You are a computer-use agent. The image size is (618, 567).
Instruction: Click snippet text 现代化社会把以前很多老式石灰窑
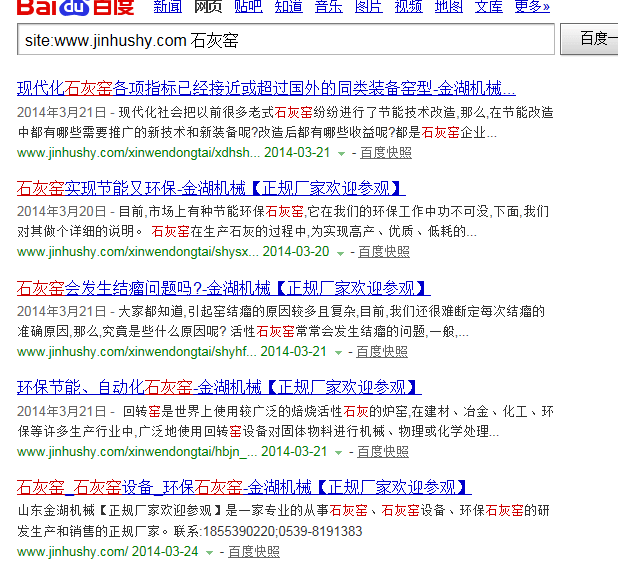point(285,123)
